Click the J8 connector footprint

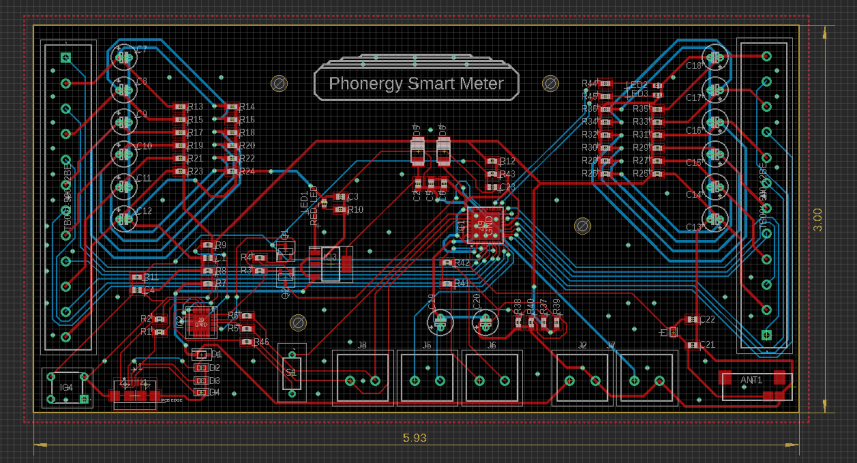pyautogui.click(x=362, y=377)
